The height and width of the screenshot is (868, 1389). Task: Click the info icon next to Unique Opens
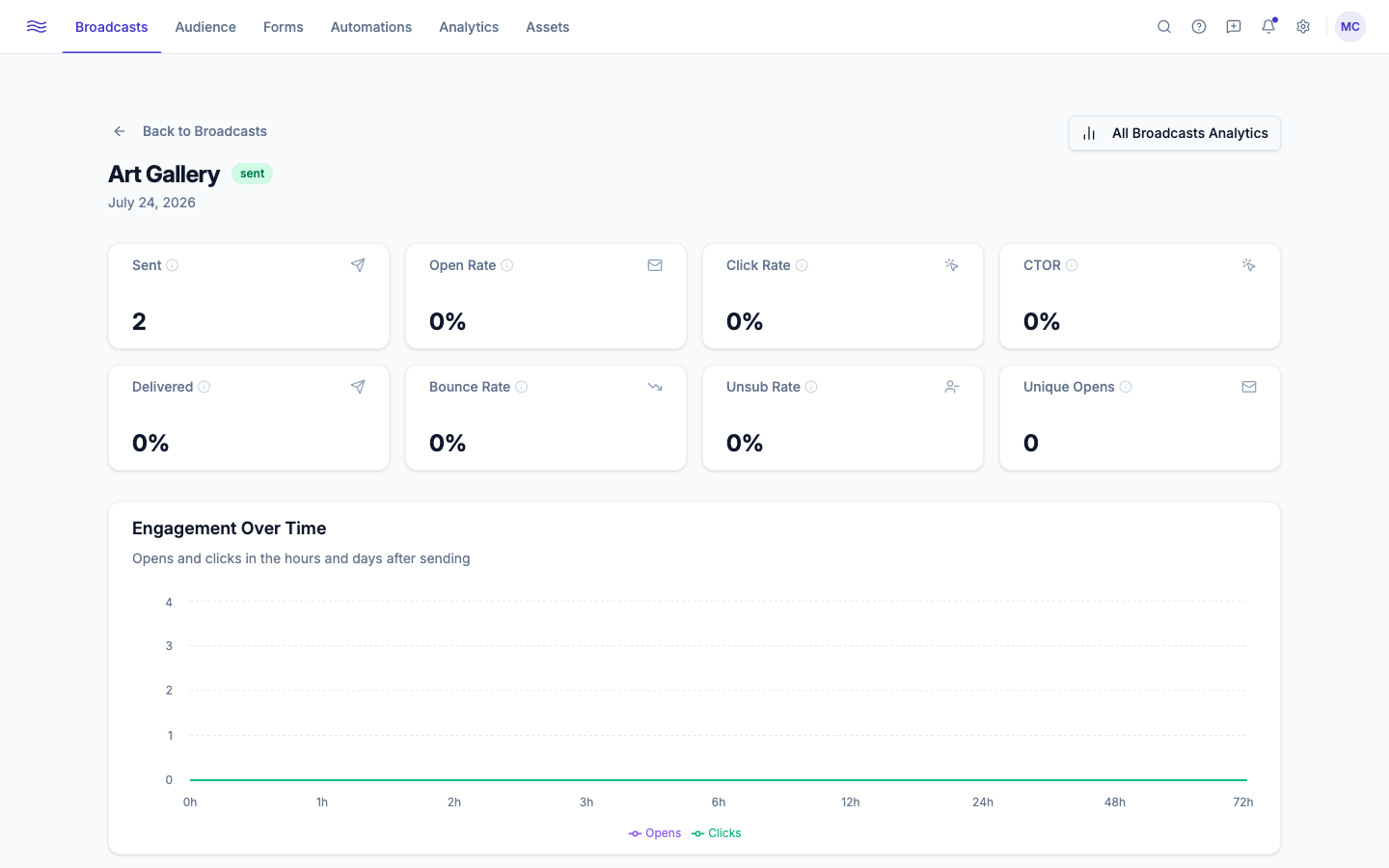click(1126, 387)
